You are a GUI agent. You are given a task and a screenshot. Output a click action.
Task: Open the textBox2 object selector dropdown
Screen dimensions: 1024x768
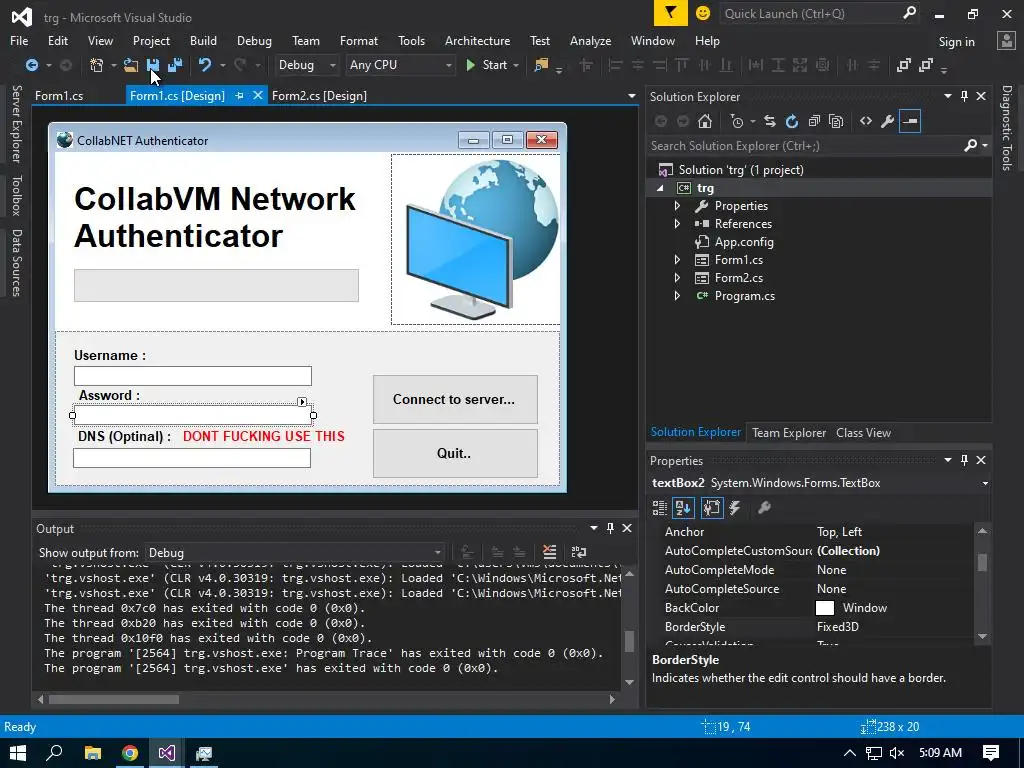(x=985, y=483)
